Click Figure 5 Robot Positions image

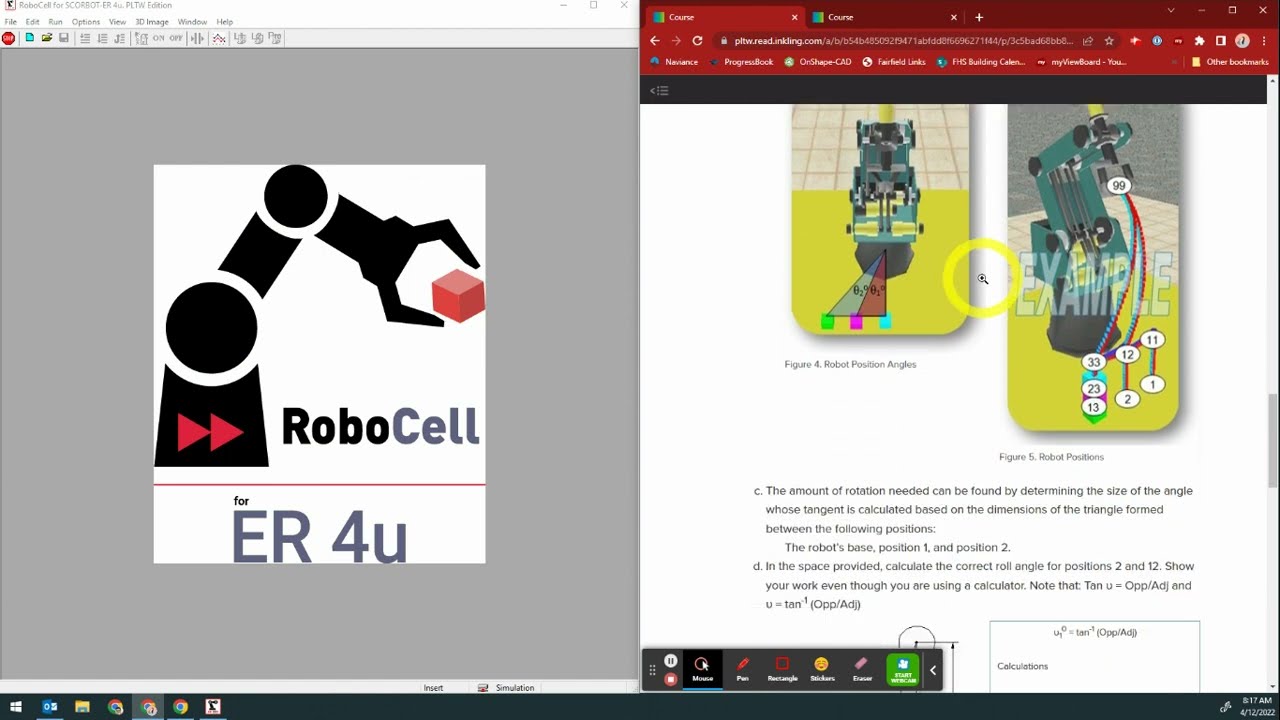(1093, 268)
